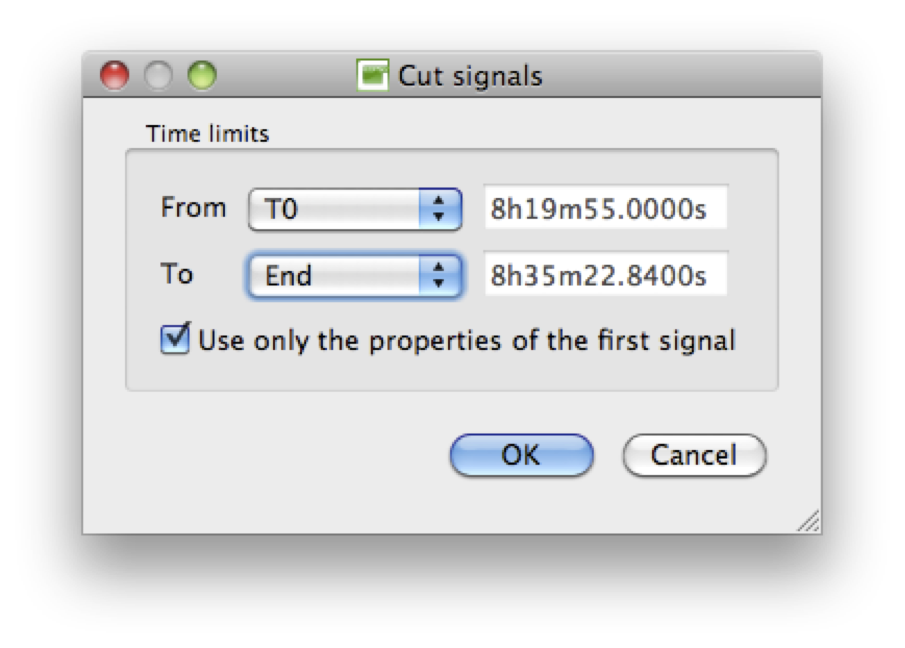The width and height of the screenshot is (905, 648).
Task: Grab the resize grip in the window corner
Action: pyautogui.click(x=808, y=520)
